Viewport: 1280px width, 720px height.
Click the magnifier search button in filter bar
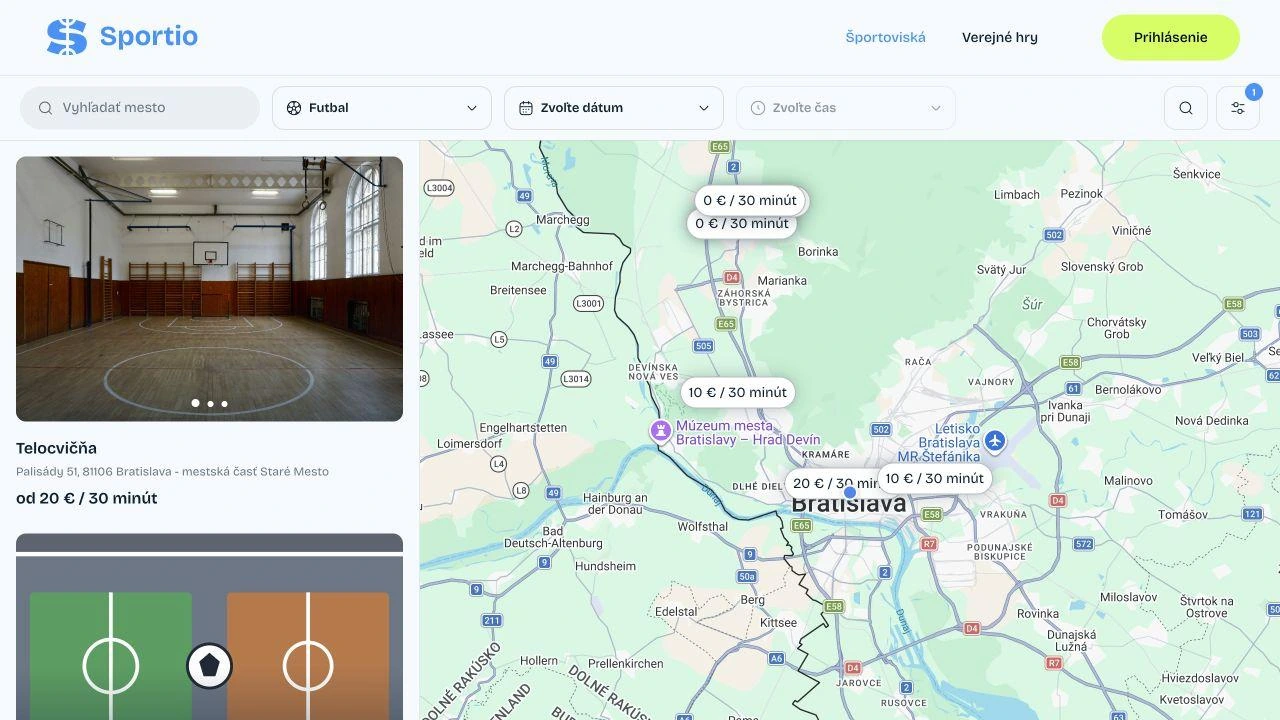point(1186,108)
